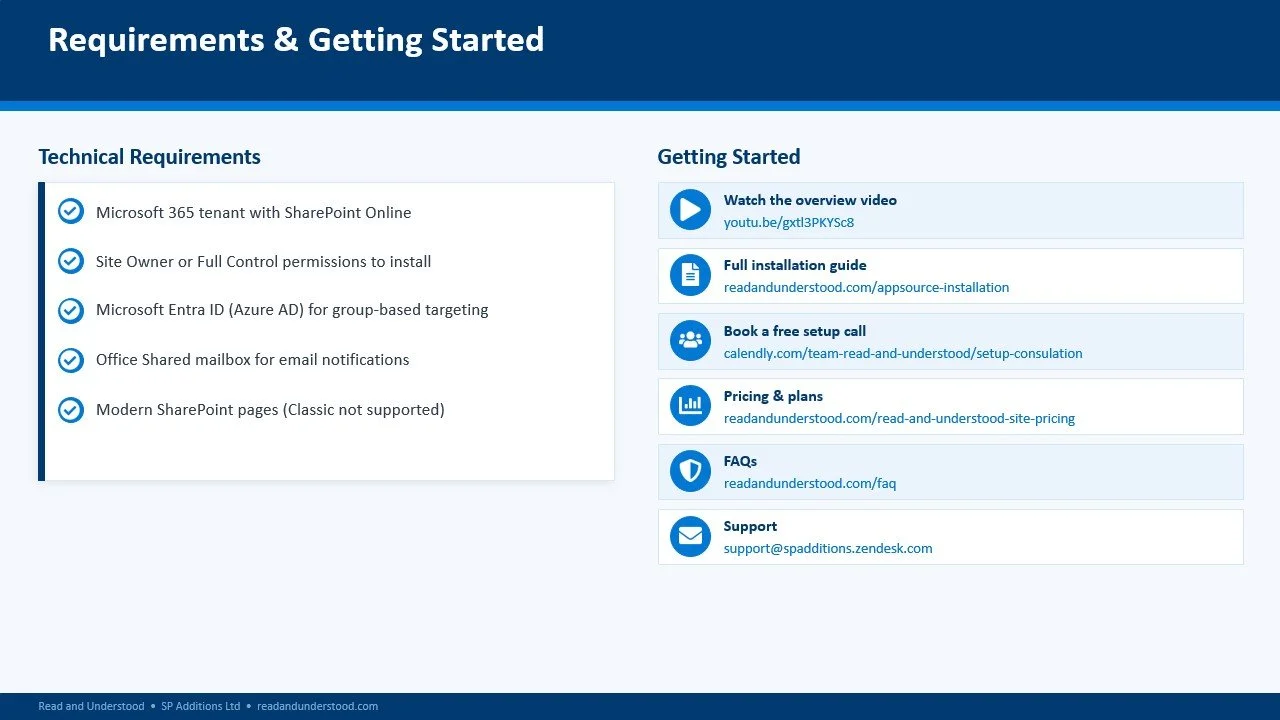Click the chart icon beside Pricing & plans
Screen dimensions: 1280x720
tap(690, 406)
